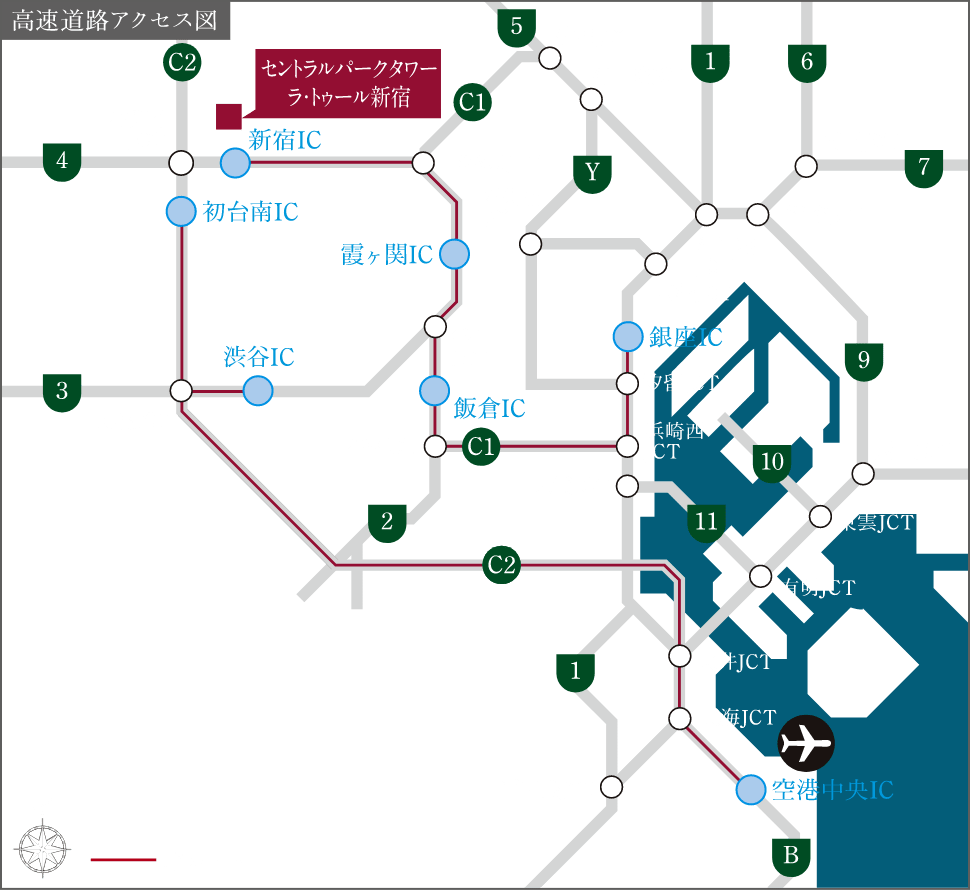Click the route 11 shield
Screen dimensions: 970x890
click(706, 524)
